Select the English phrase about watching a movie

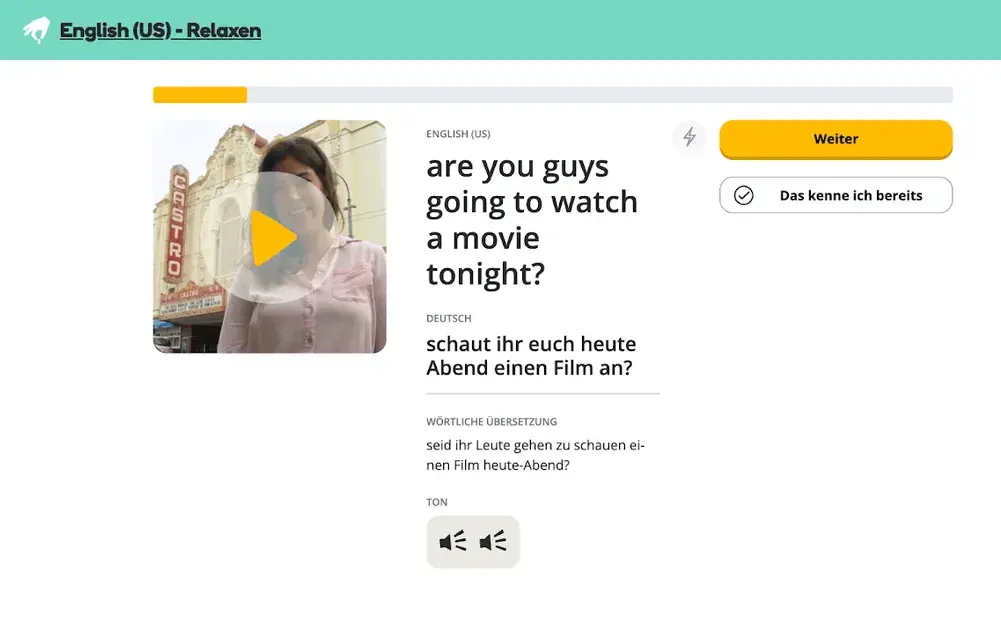[x=532, y=220]
